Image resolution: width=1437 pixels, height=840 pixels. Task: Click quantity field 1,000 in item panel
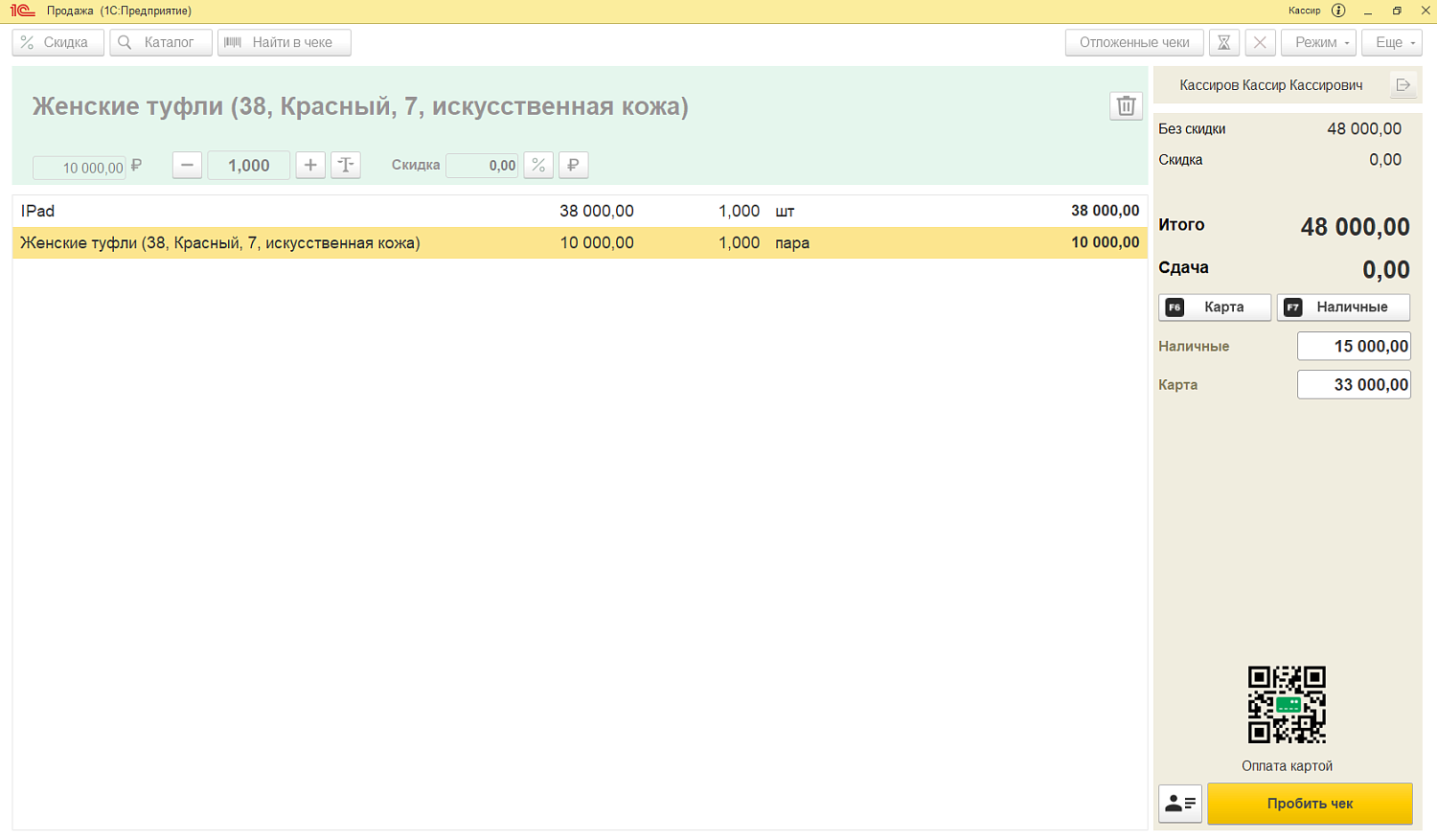[x=248, y=166]
